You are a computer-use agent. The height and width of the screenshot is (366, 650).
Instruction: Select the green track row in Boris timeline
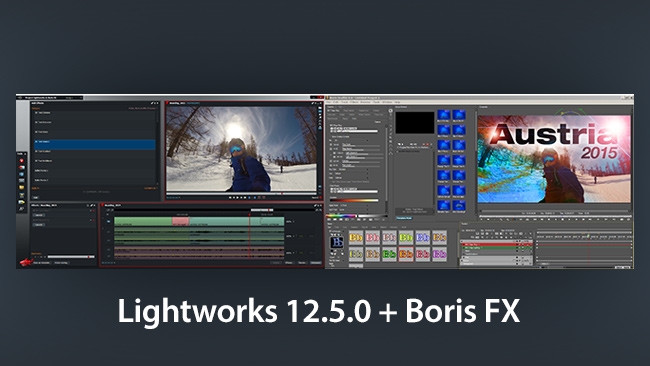497,248
